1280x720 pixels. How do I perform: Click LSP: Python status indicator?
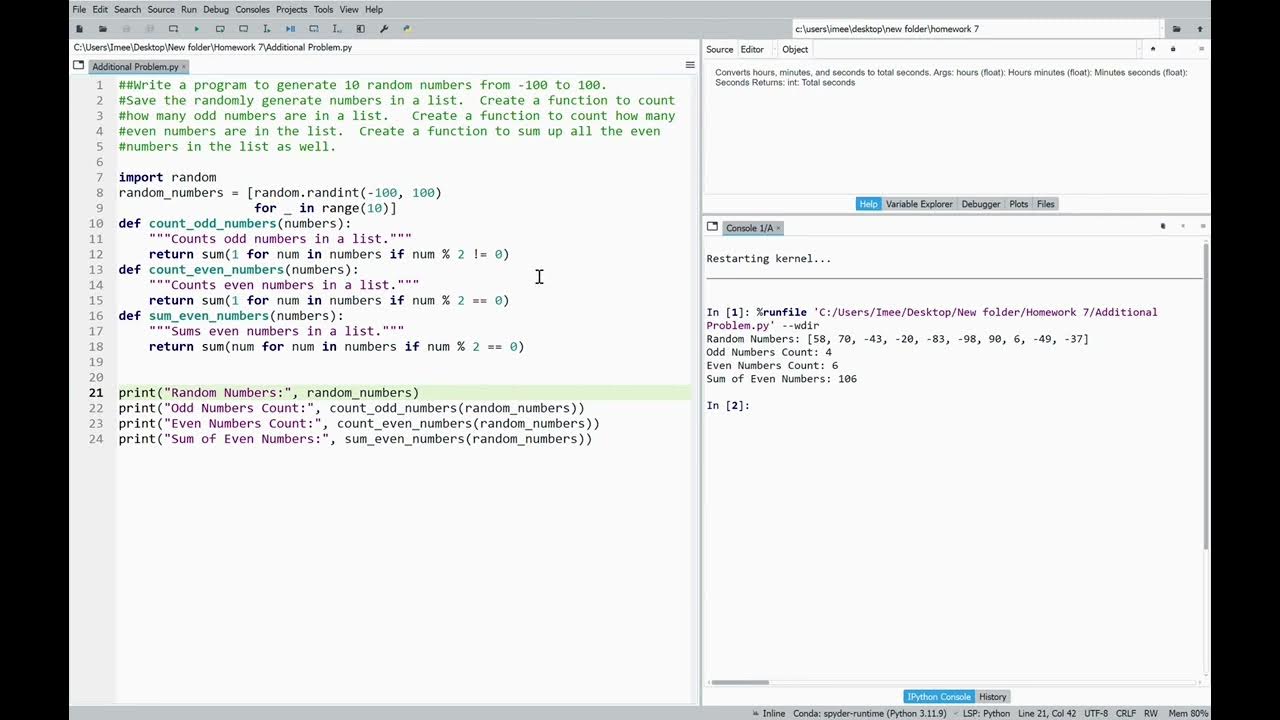980,713
